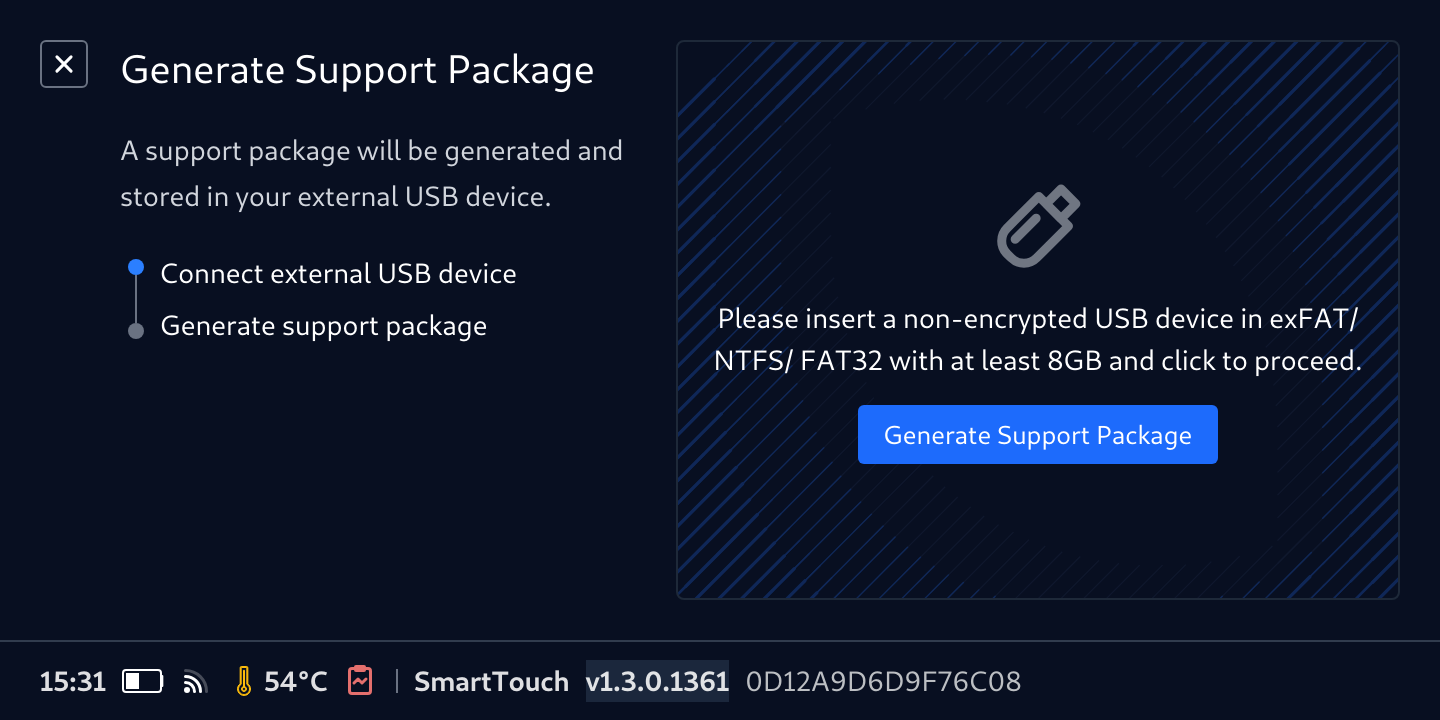
Task: Select the Connect external USB device step
Action: [338, 274]
